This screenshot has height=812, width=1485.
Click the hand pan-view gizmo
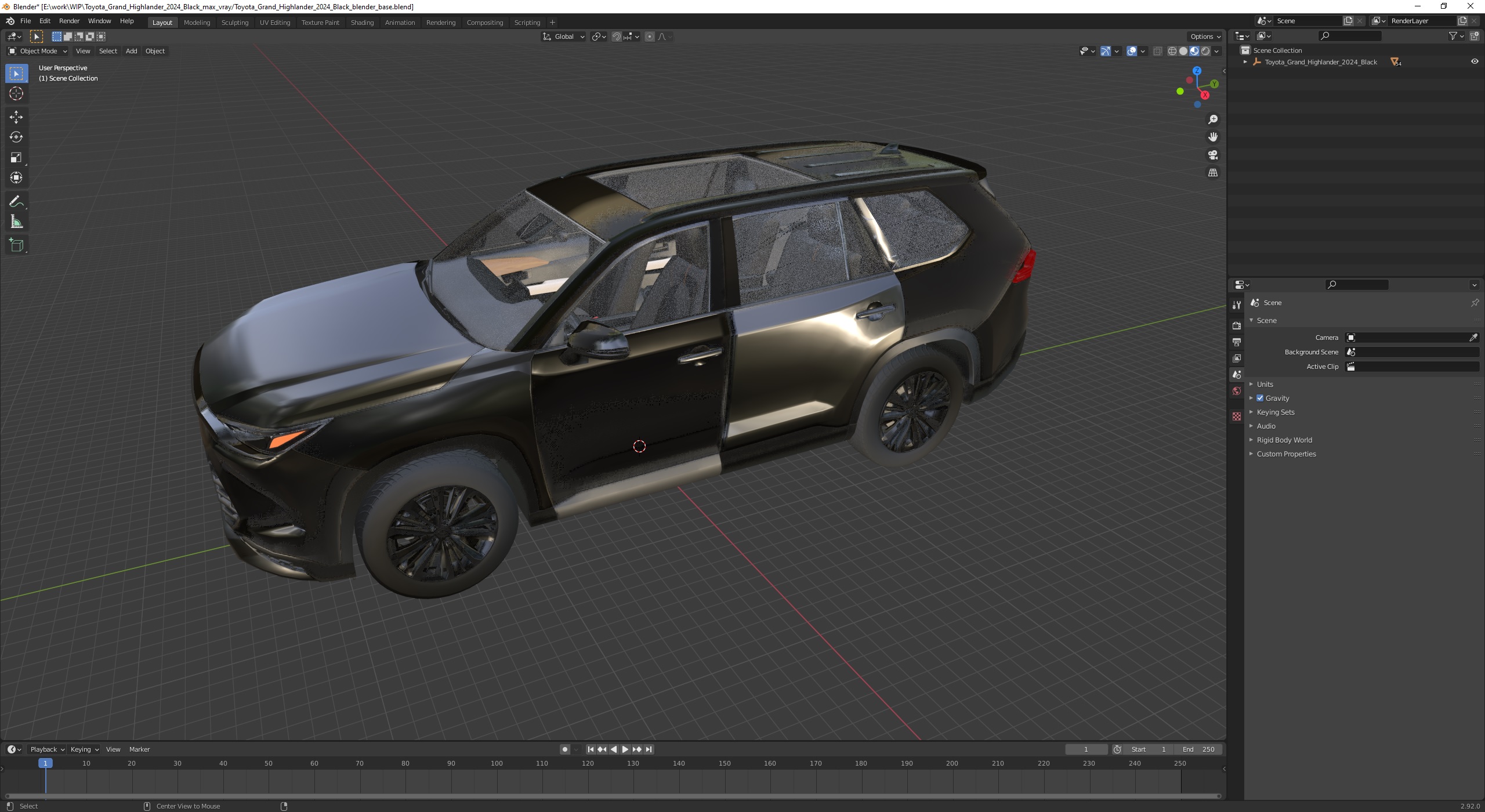[x=1212, y=137]
